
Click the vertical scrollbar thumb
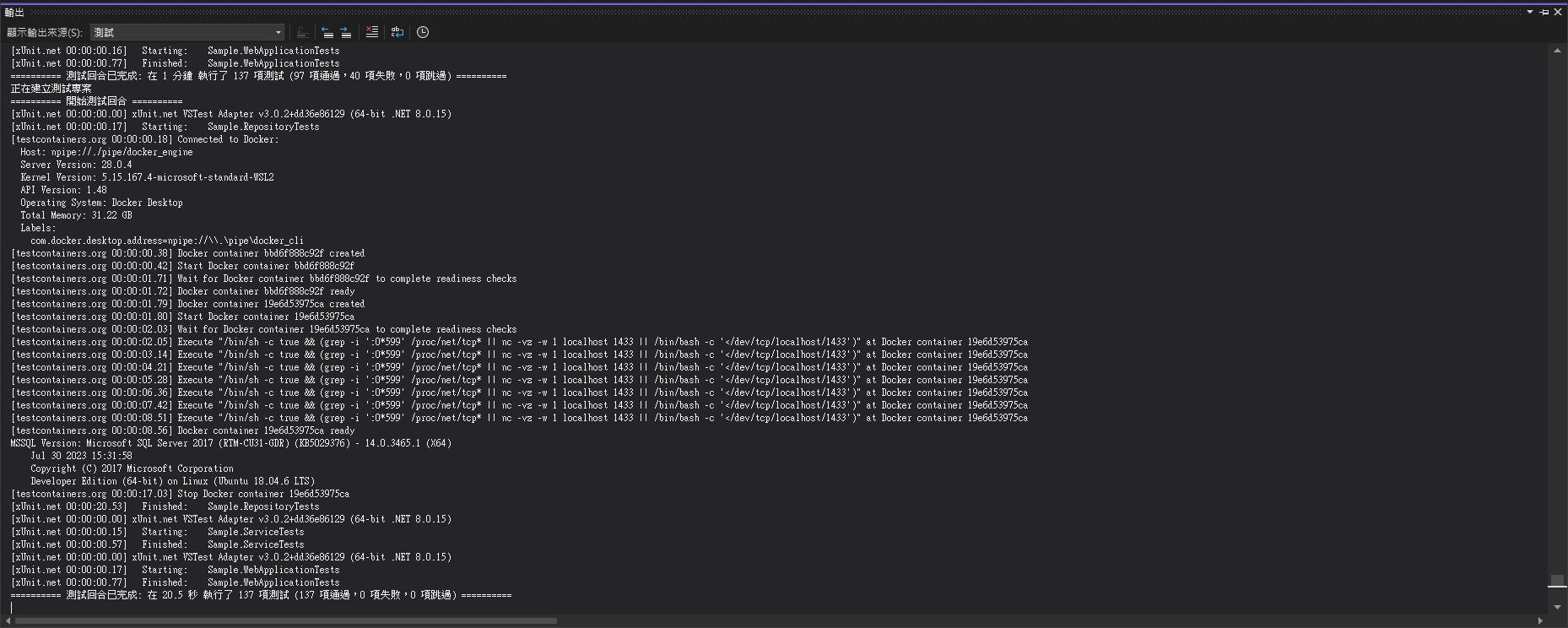1557,581
